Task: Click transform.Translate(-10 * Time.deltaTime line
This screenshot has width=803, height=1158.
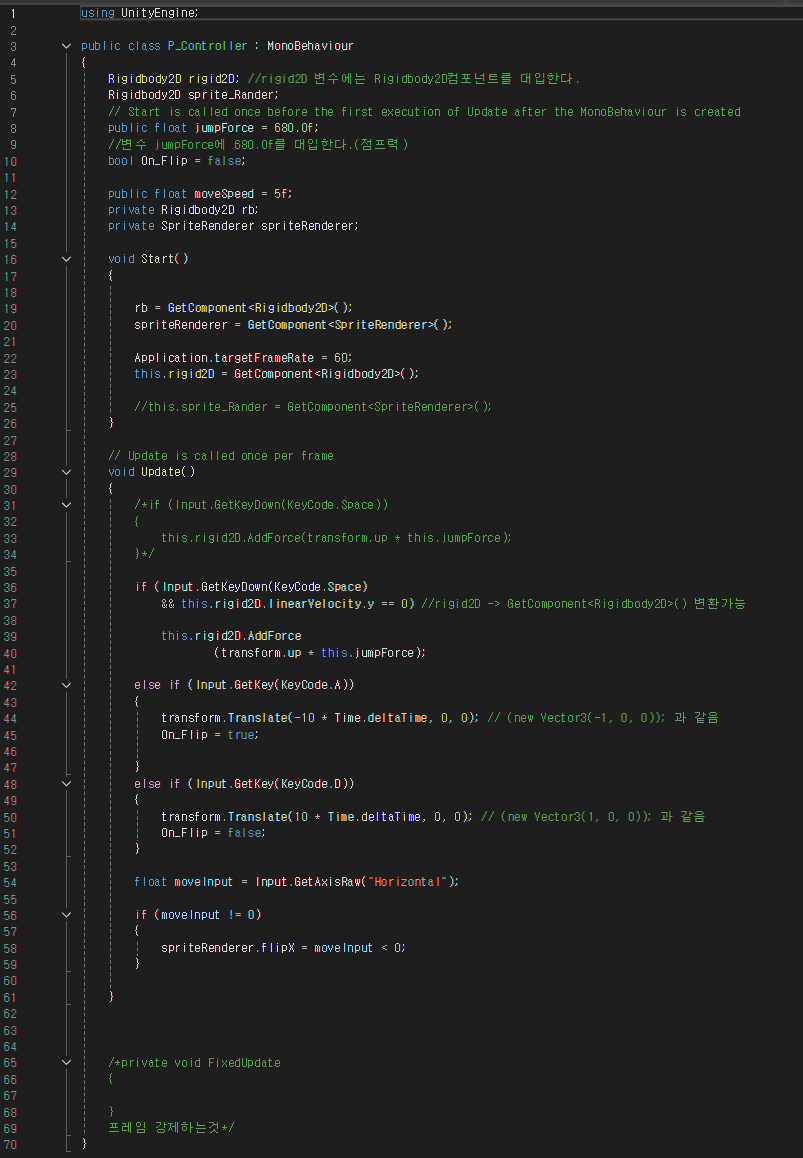Action: tap(320, 718)
